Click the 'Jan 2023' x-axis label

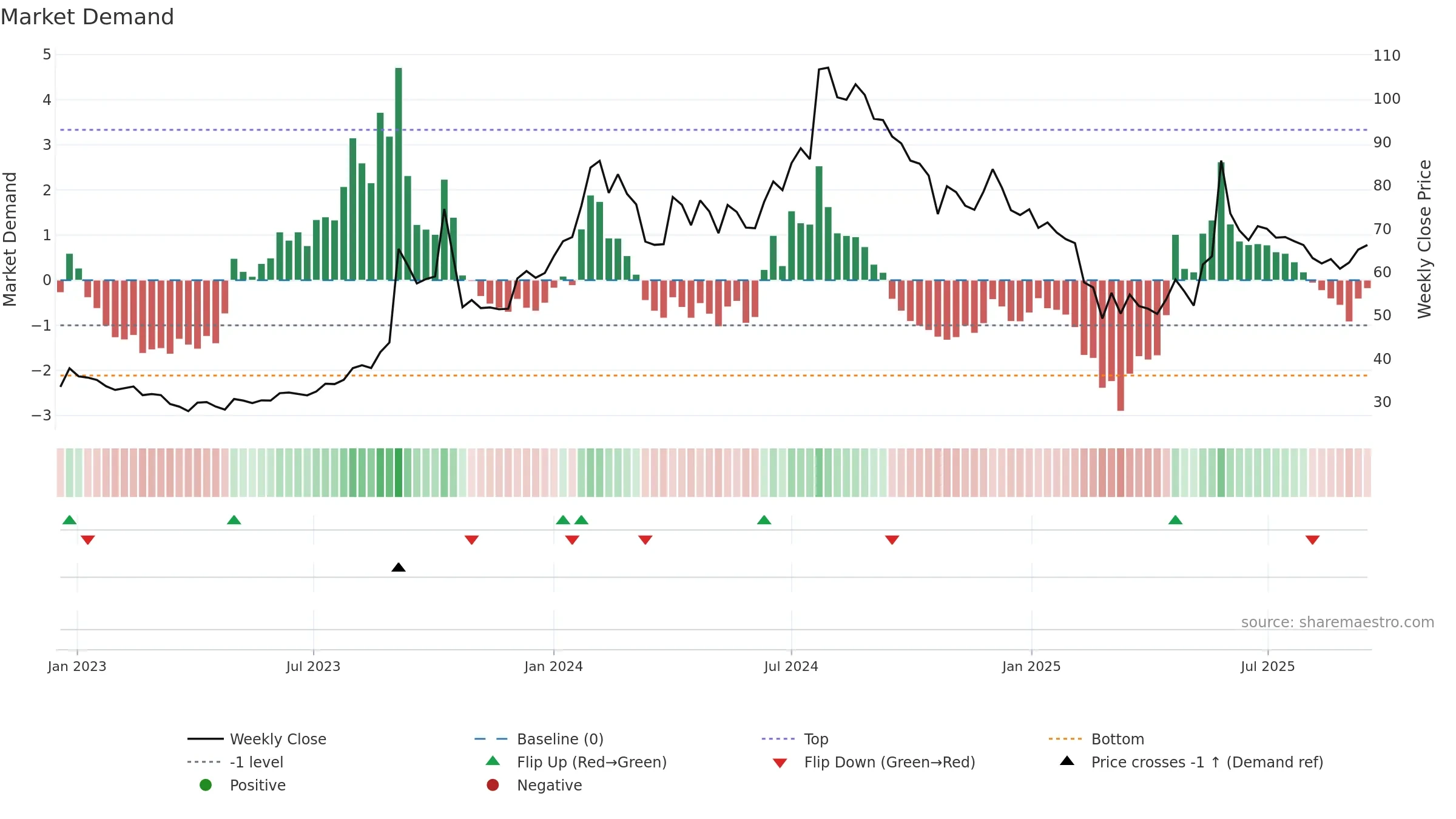pyautogui.click(x=77, y=666)
